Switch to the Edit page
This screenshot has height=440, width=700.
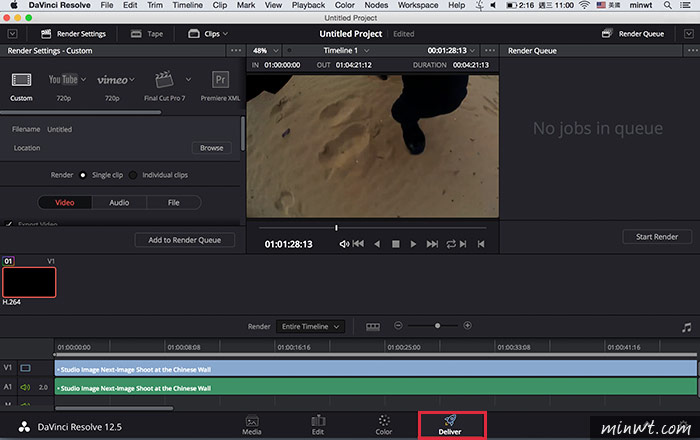[318, 425]
